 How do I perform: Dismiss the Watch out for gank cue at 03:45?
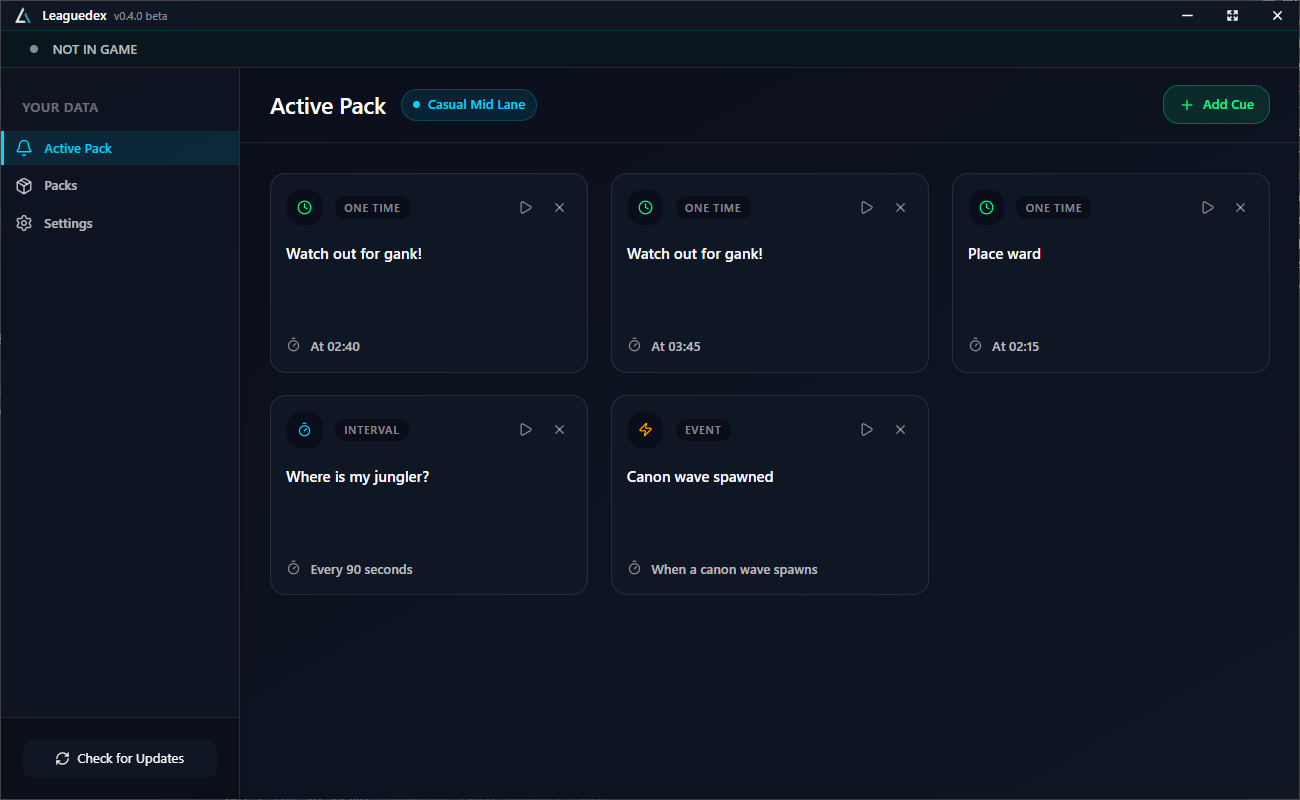click(900, 207)
